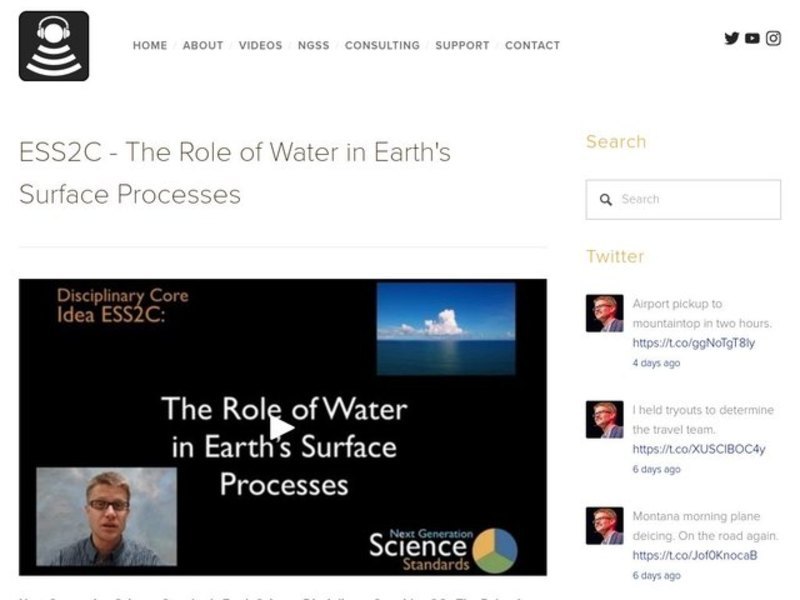Click avatar beside Montana plane deicing tweet
This screenshot has width=800, height=600.
(x=604, y=526)
